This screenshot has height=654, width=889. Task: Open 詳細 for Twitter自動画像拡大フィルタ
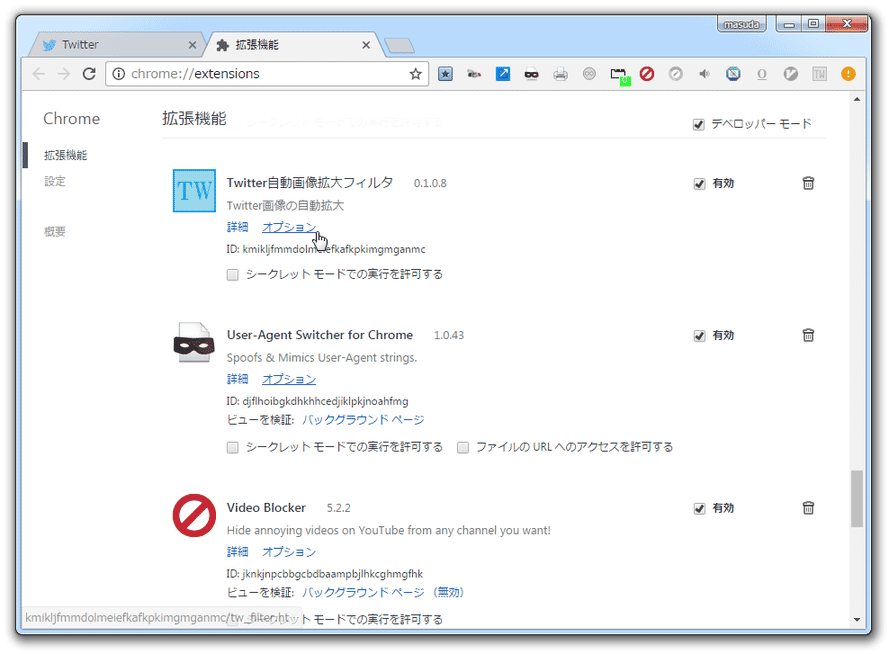(x=238, y=227)
